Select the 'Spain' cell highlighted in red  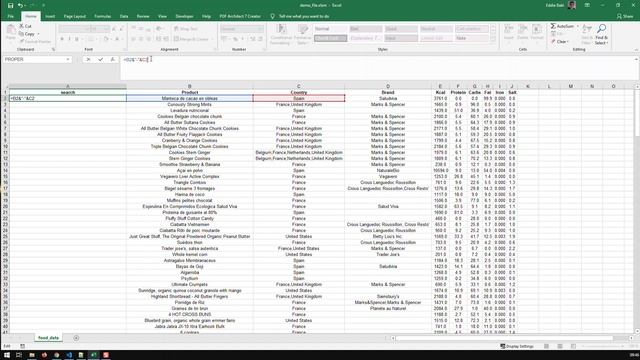click(x=299, y=98)
